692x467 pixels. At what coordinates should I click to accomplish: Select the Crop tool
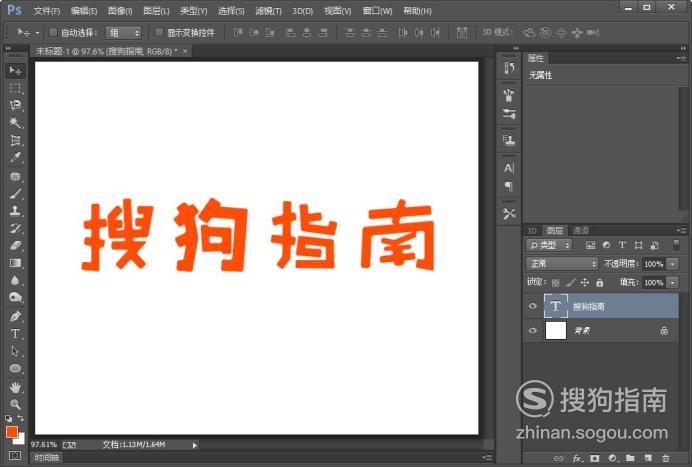coord(15,140)
